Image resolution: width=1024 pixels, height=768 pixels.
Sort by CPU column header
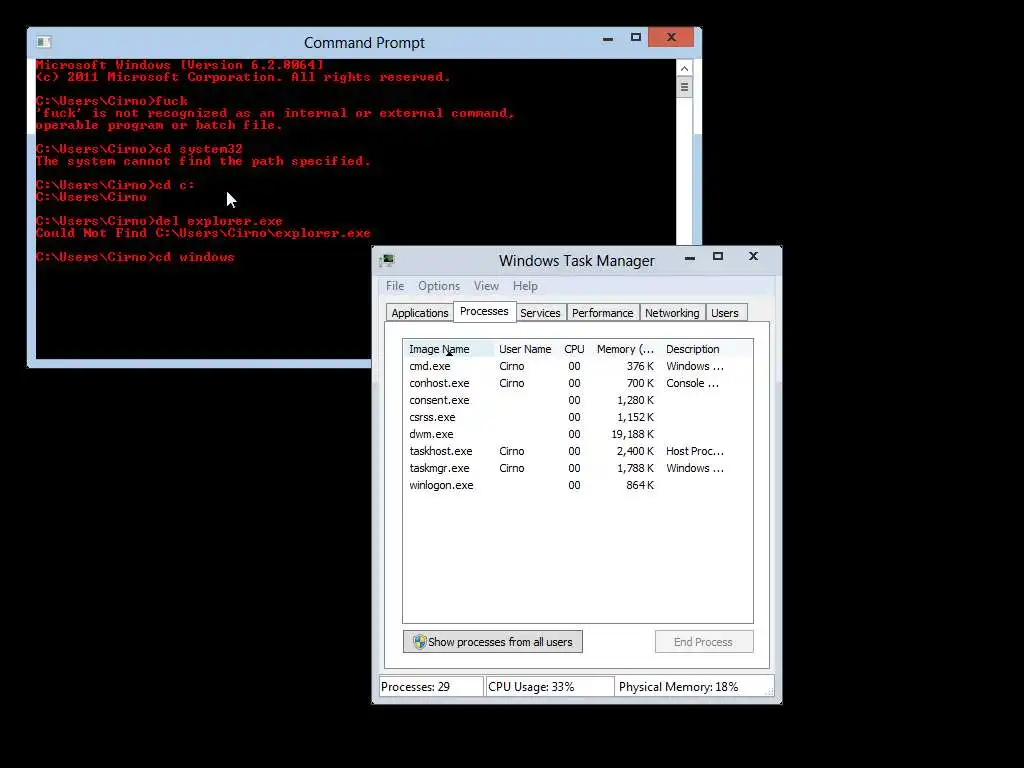coord(574,349)
